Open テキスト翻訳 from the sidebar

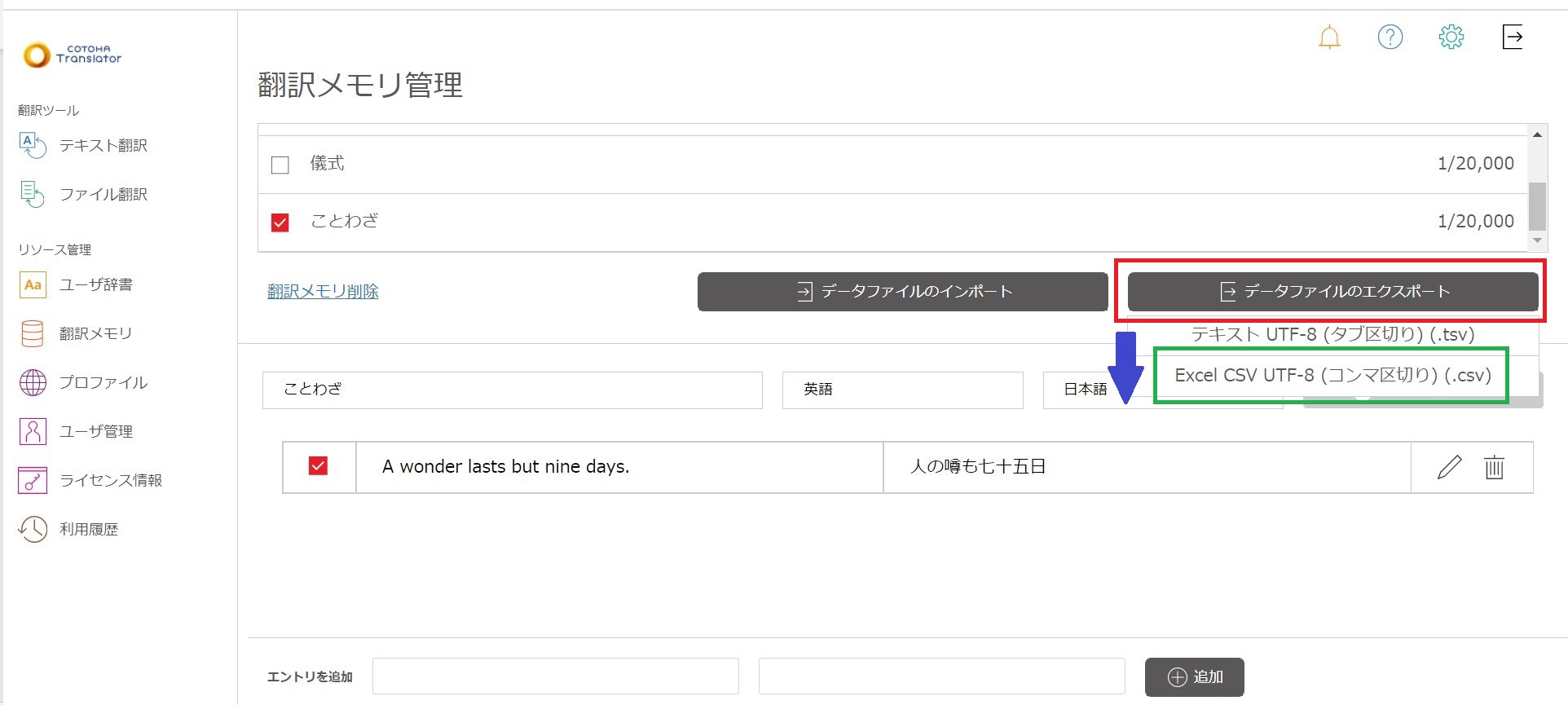pyautogui.click(x=103, y=146)
